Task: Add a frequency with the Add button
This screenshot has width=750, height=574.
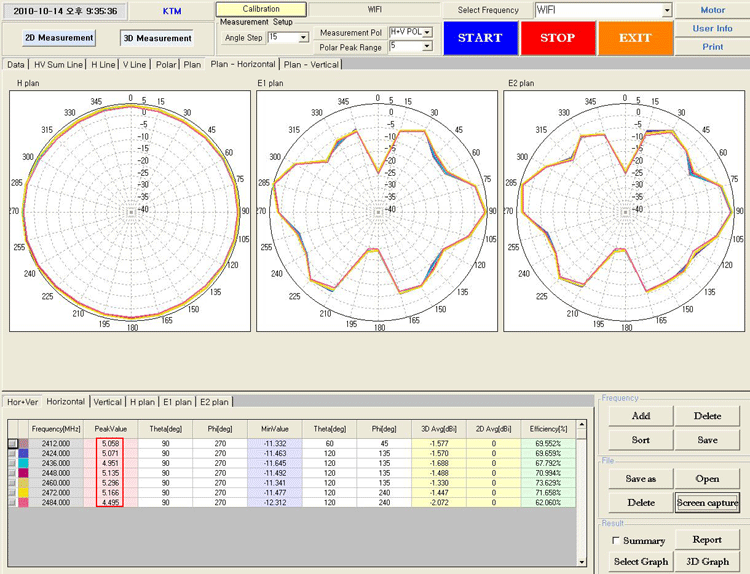Action: 641,416
